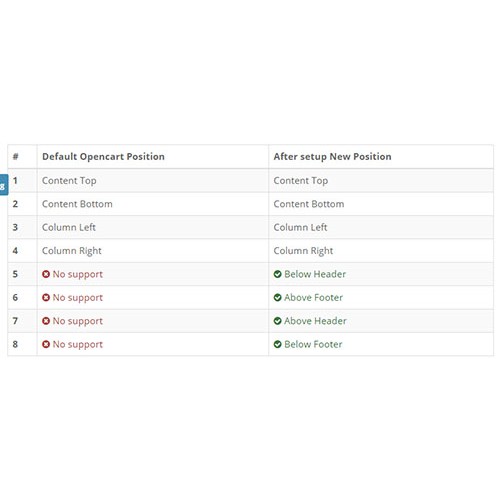Click the red cross icon in row 6
The width and height of the screenshot is (500, 500).
46,297
